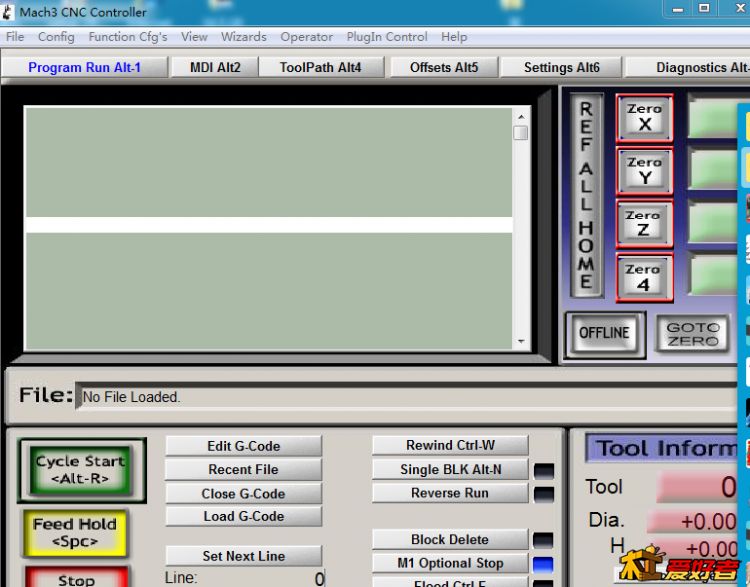Toggle Block Delete option
750x587 pixels.
450,540
